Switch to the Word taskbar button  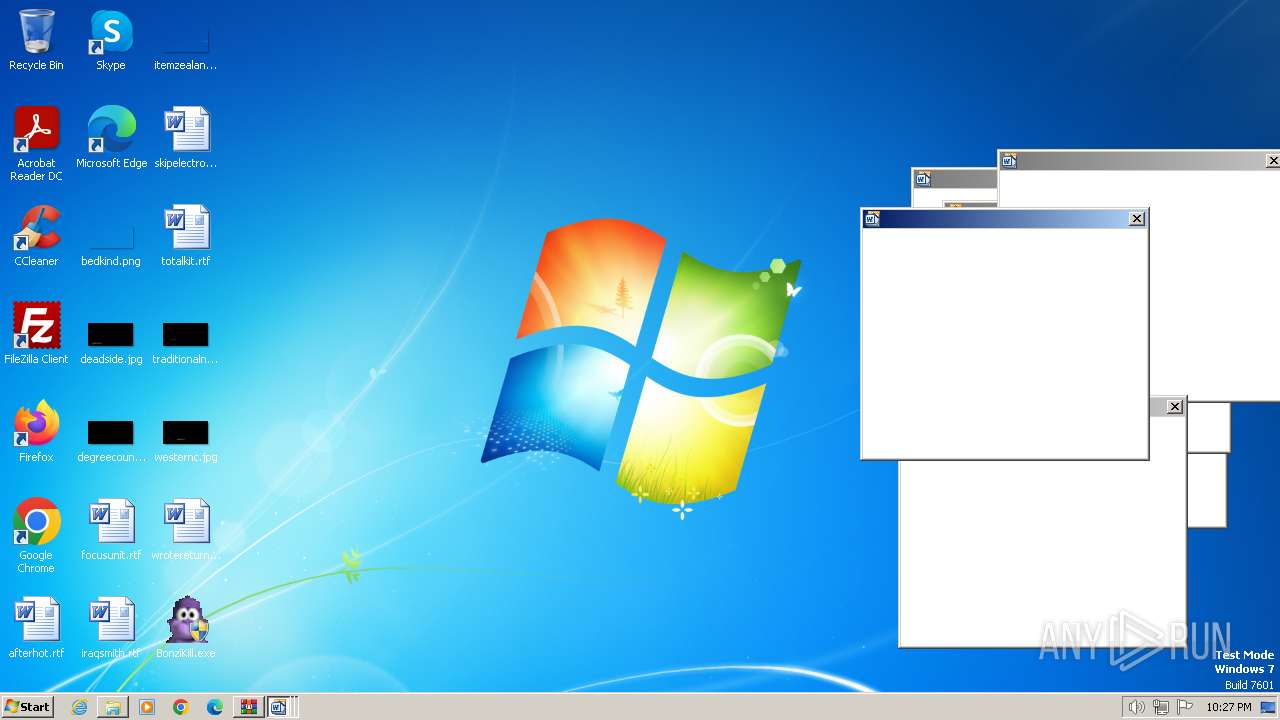279,707
